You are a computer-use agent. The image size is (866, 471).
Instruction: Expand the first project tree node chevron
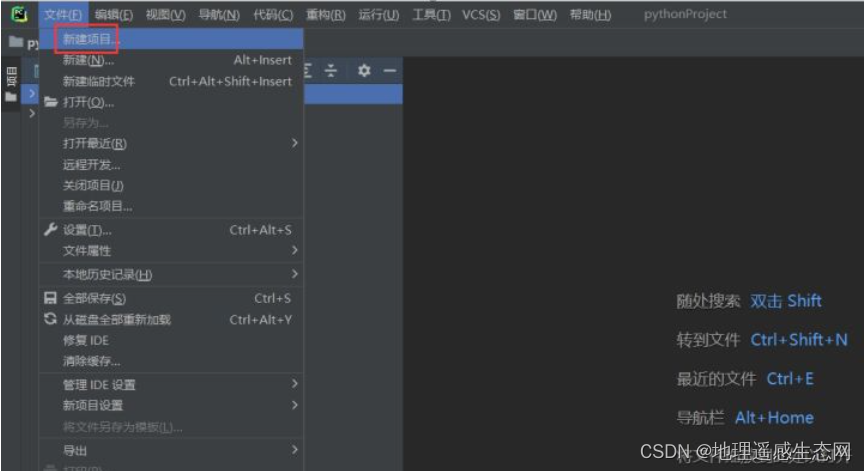click(32, 94)
